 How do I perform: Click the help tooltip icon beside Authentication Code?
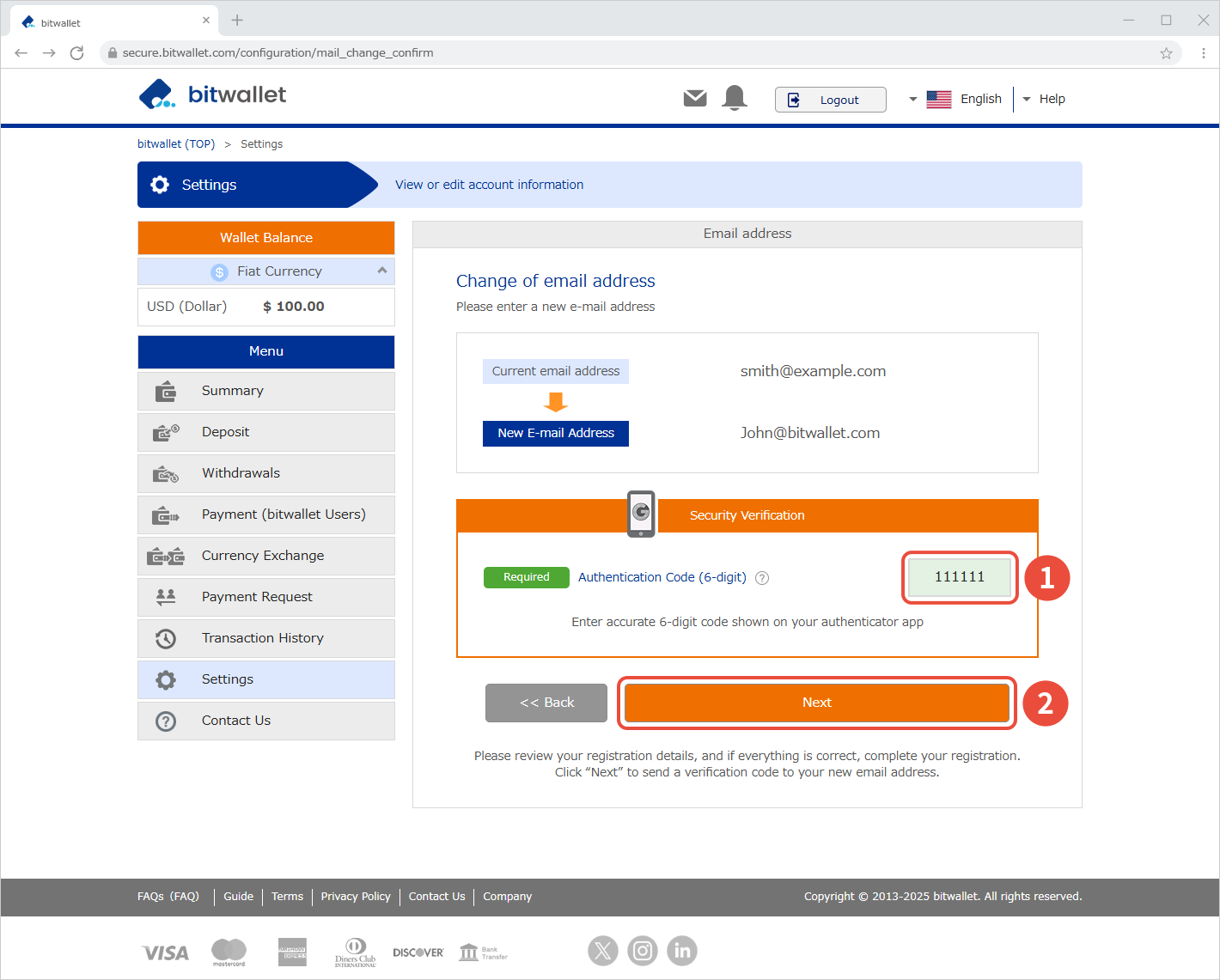tap(762, 578)
